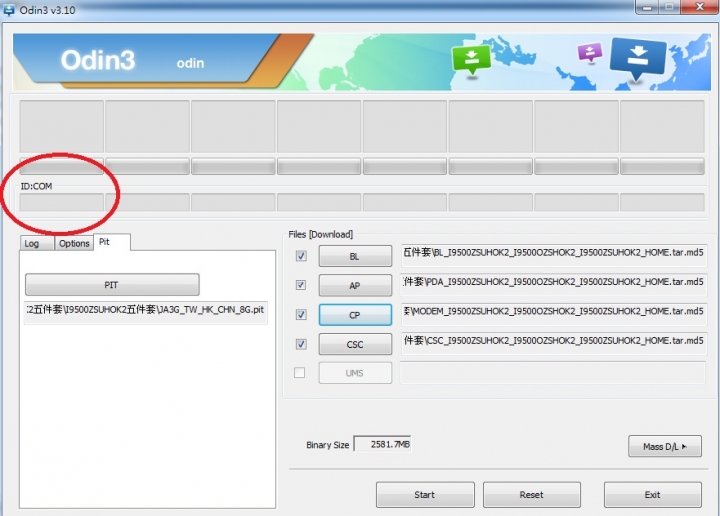
Task: Click the Odin3 app icon in title bar
Action: [x=9, y=10]
